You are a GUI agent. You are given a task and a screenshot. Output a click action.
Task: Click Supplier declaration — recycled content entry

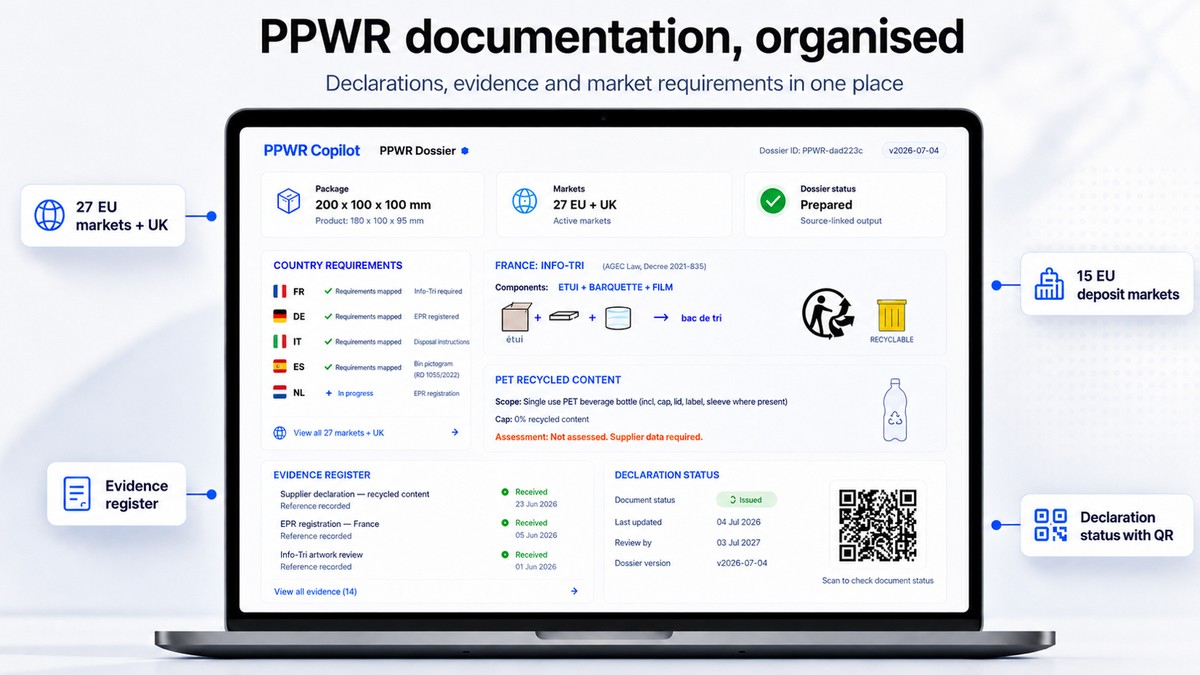pos(355,494)
